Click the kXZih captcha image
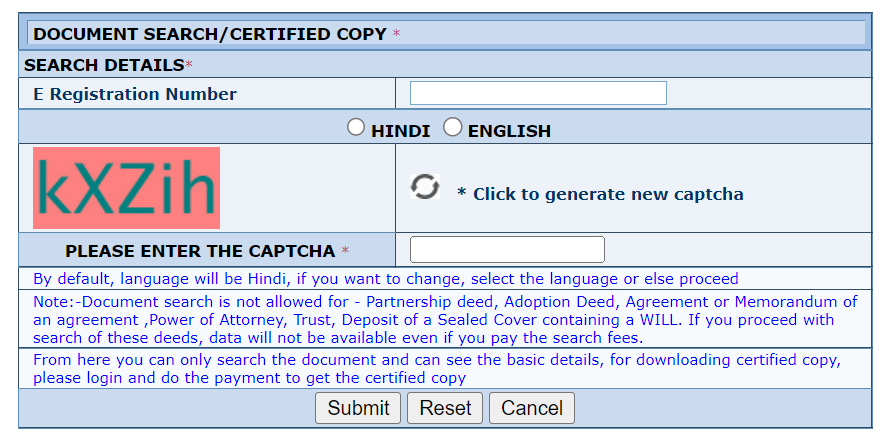The image size is (893, 443). pyautogui.click(x=126, y=188)
